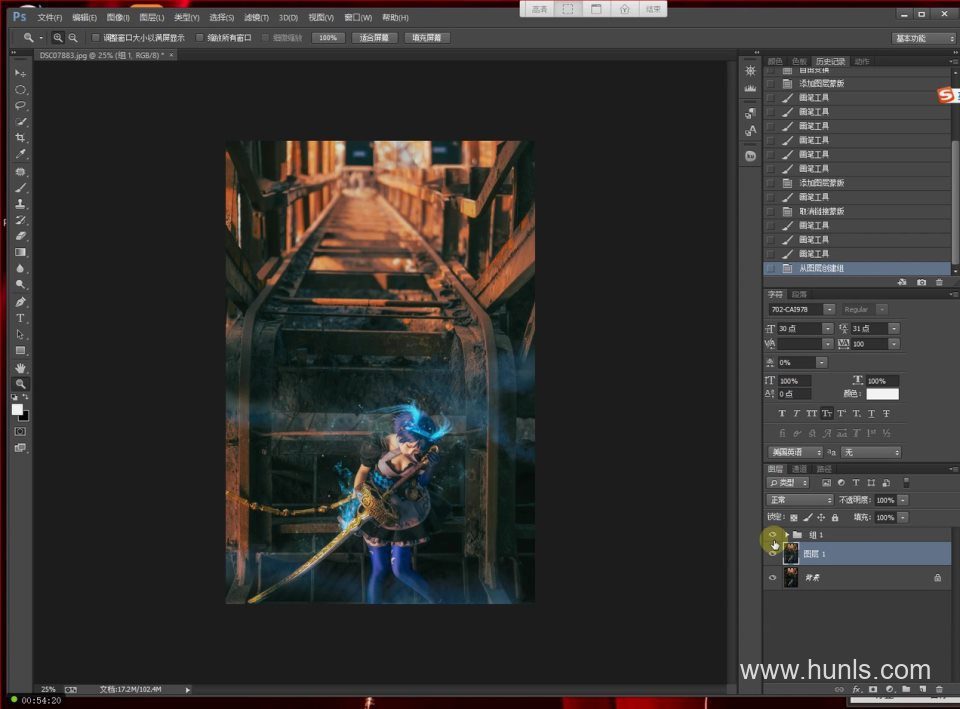
Task: Select the Horizontal Type tool
Action: tap(20, 318)
